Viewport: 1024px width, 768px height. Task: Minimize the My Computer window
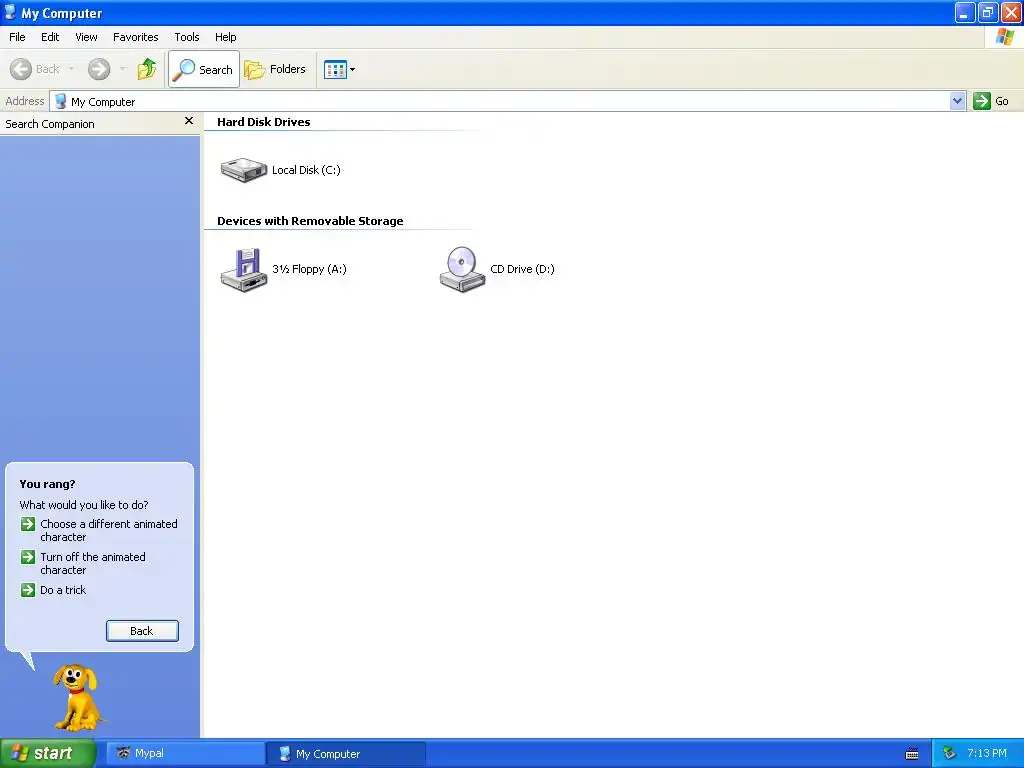965,12
